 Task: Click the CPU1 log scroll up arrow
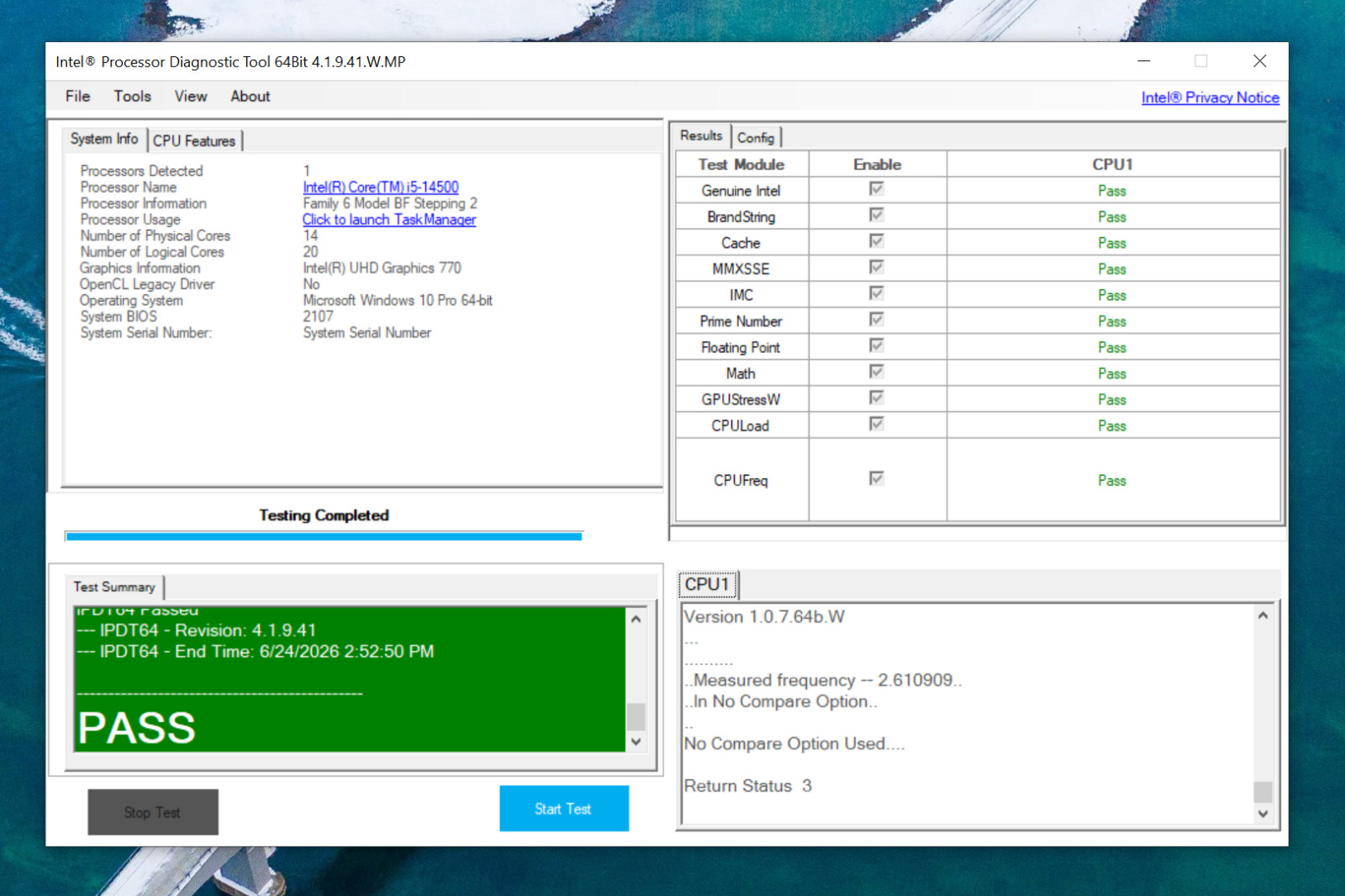click(x=1263, y=615)
